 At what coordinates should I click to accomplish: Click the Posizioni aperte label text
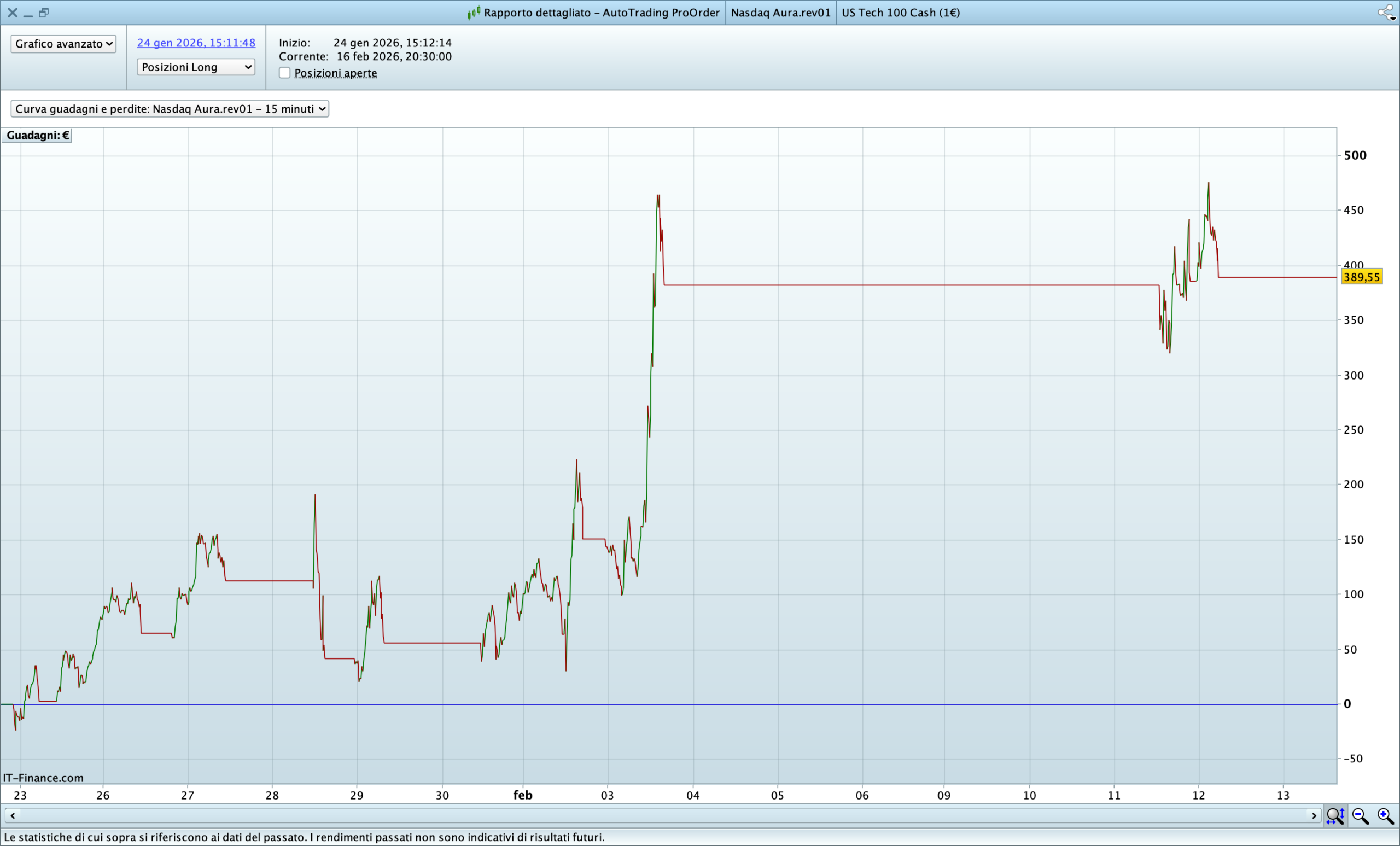335,73
